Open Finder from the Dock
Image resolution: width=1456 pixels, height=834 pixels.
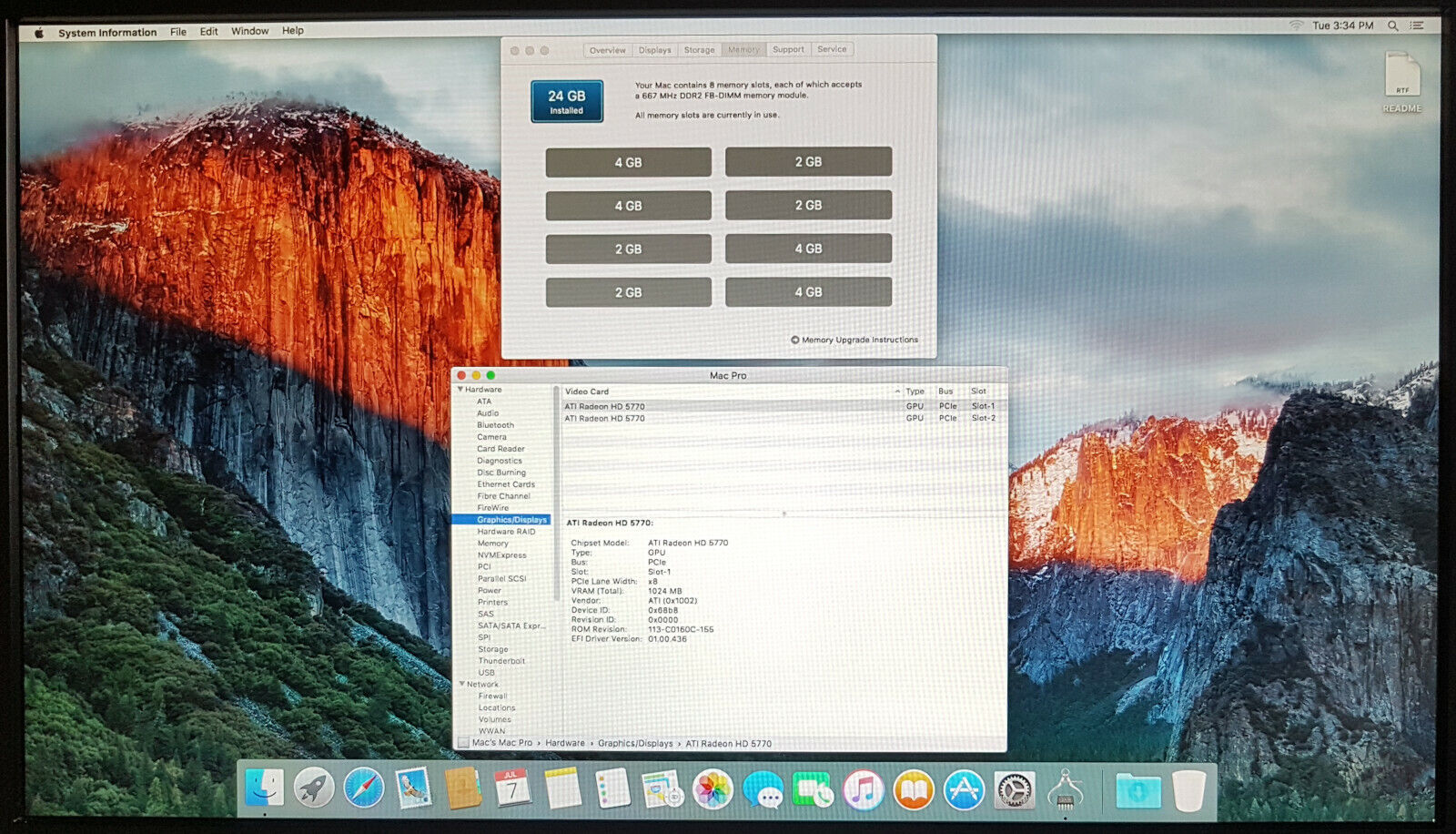[264, 788]
